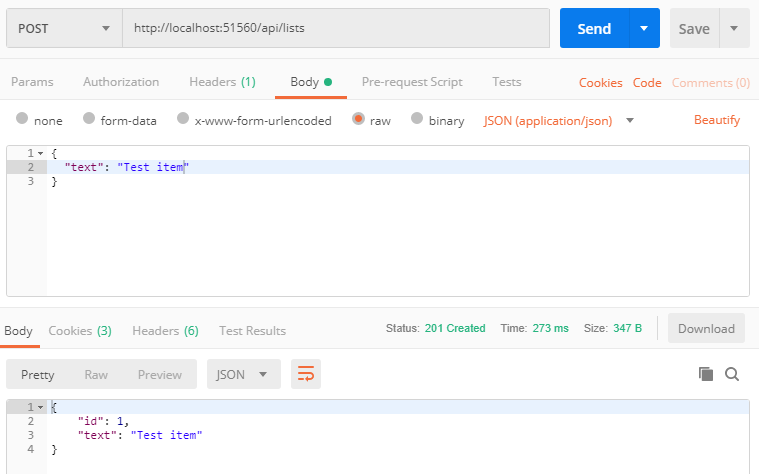Select the form-data radio option
The height and width of the screenshot is (474, 759).
(89, 120)
